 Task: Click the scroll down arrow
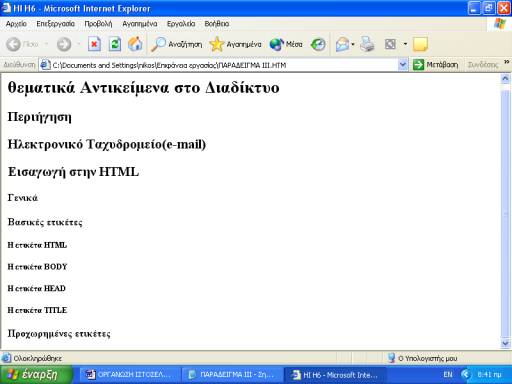[505, 343]
